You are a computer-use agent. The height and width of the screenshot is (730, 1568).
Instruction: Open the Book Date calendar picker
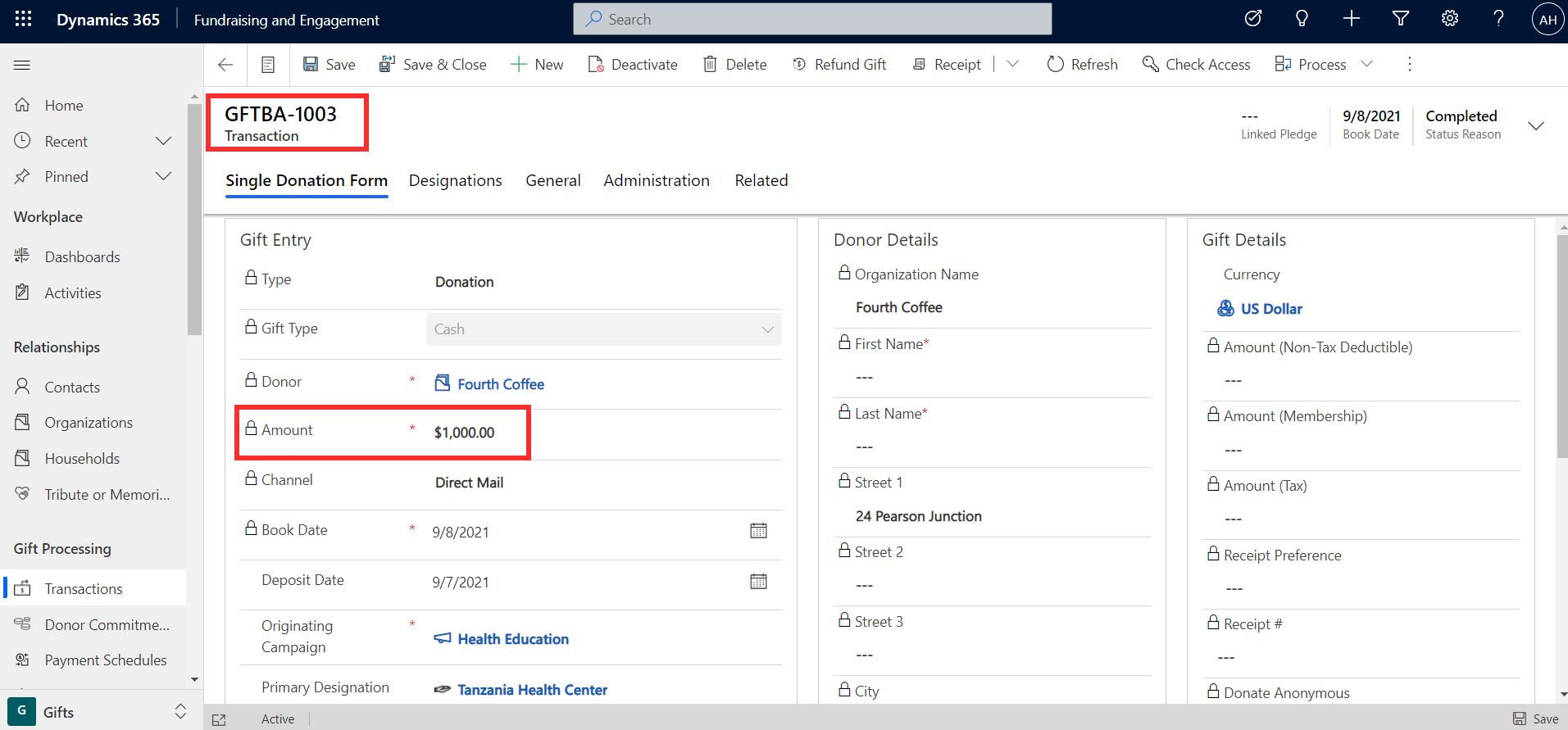click(759, 531)
